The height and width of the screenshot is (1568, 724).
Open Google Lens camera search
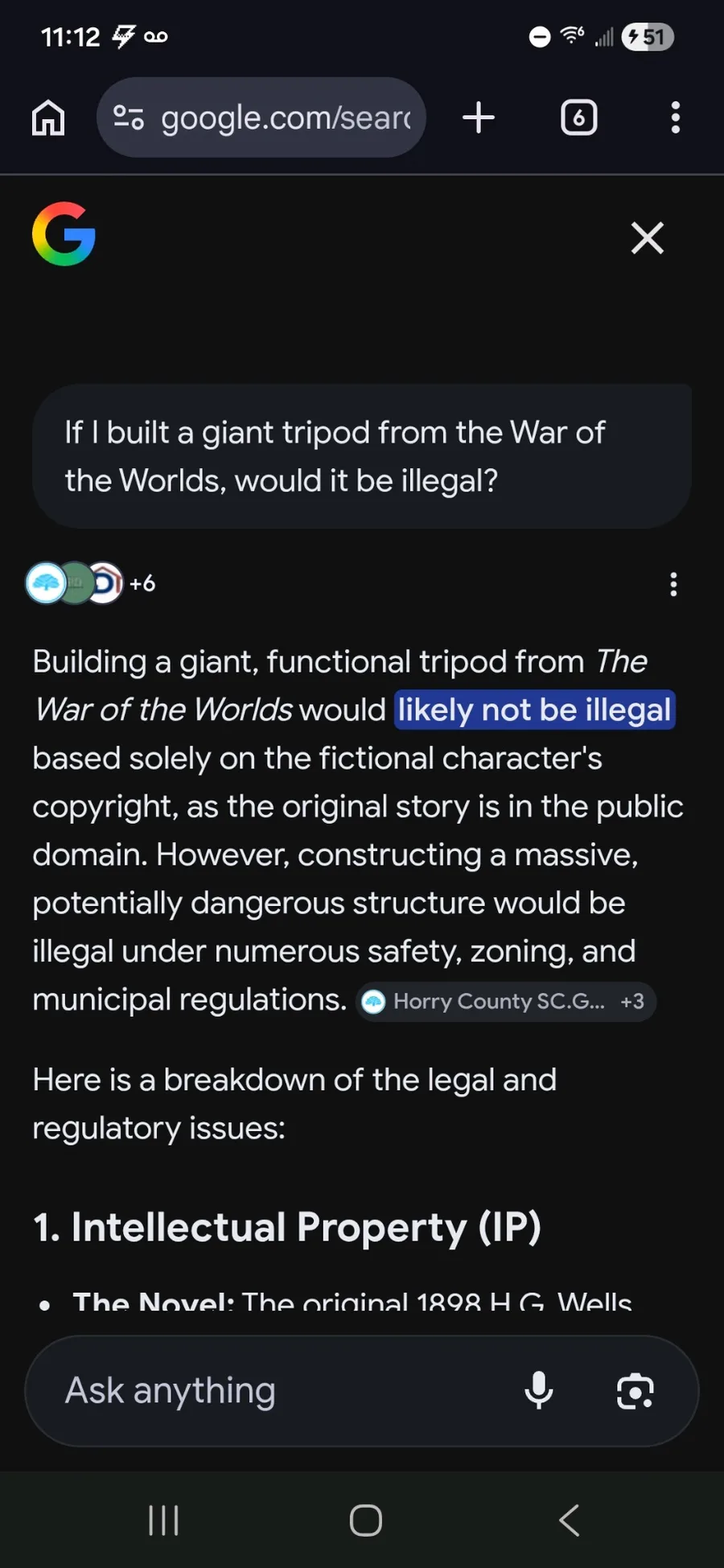[x=635, y=1391]
